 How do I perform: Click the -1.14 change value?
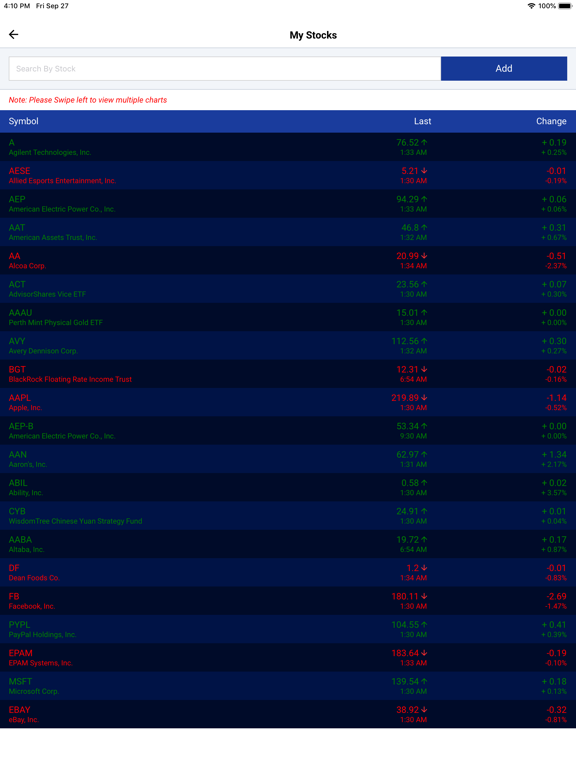[x=556, y=398]
